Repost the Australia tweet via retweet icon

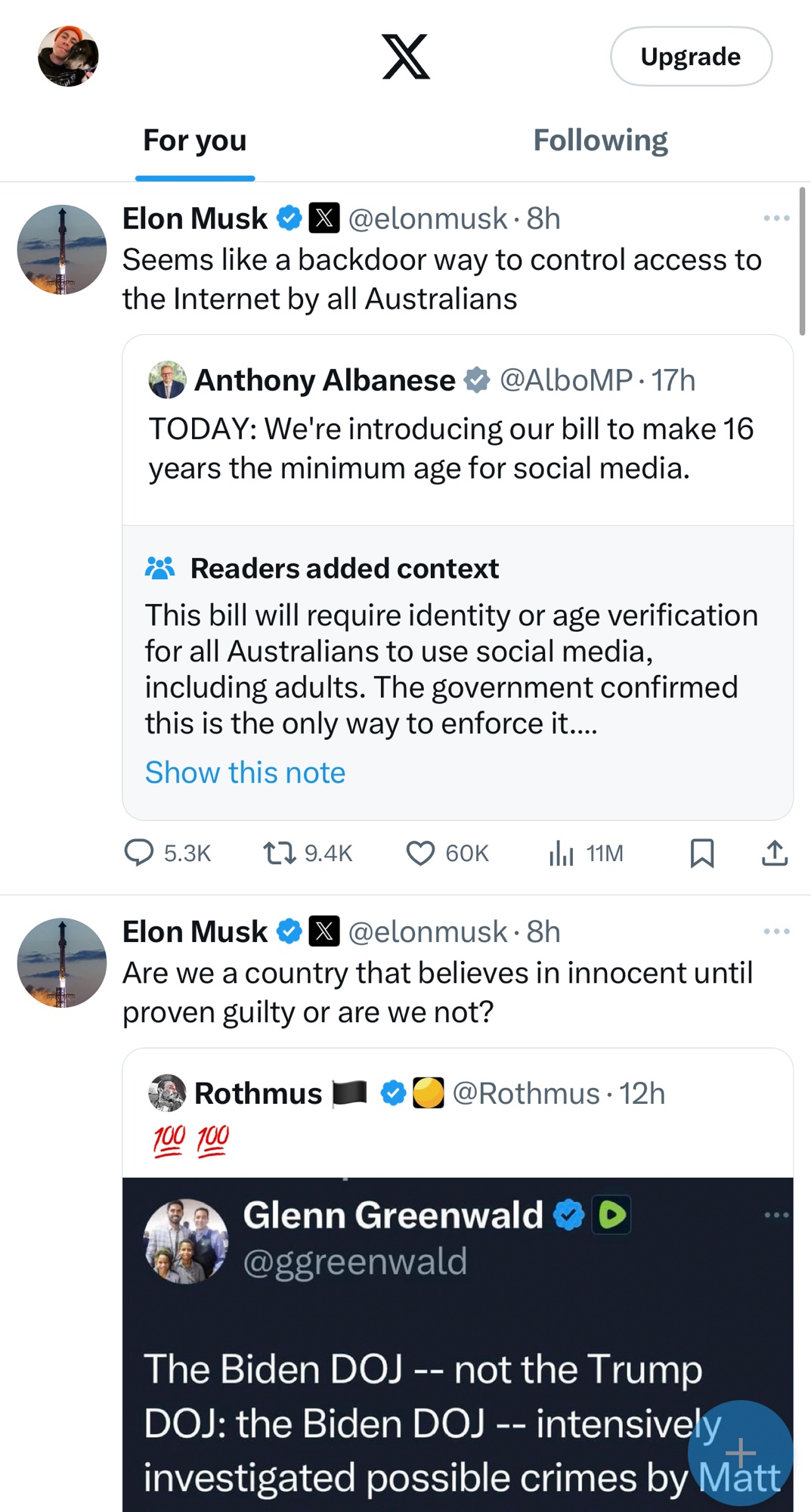pos(279,853)
